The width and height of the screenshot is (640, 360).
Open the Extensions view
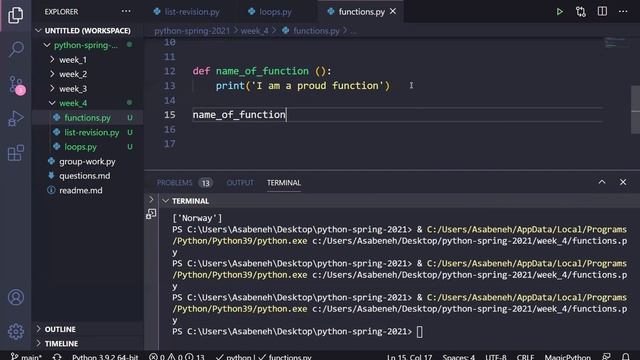click(x=16, y=153)
